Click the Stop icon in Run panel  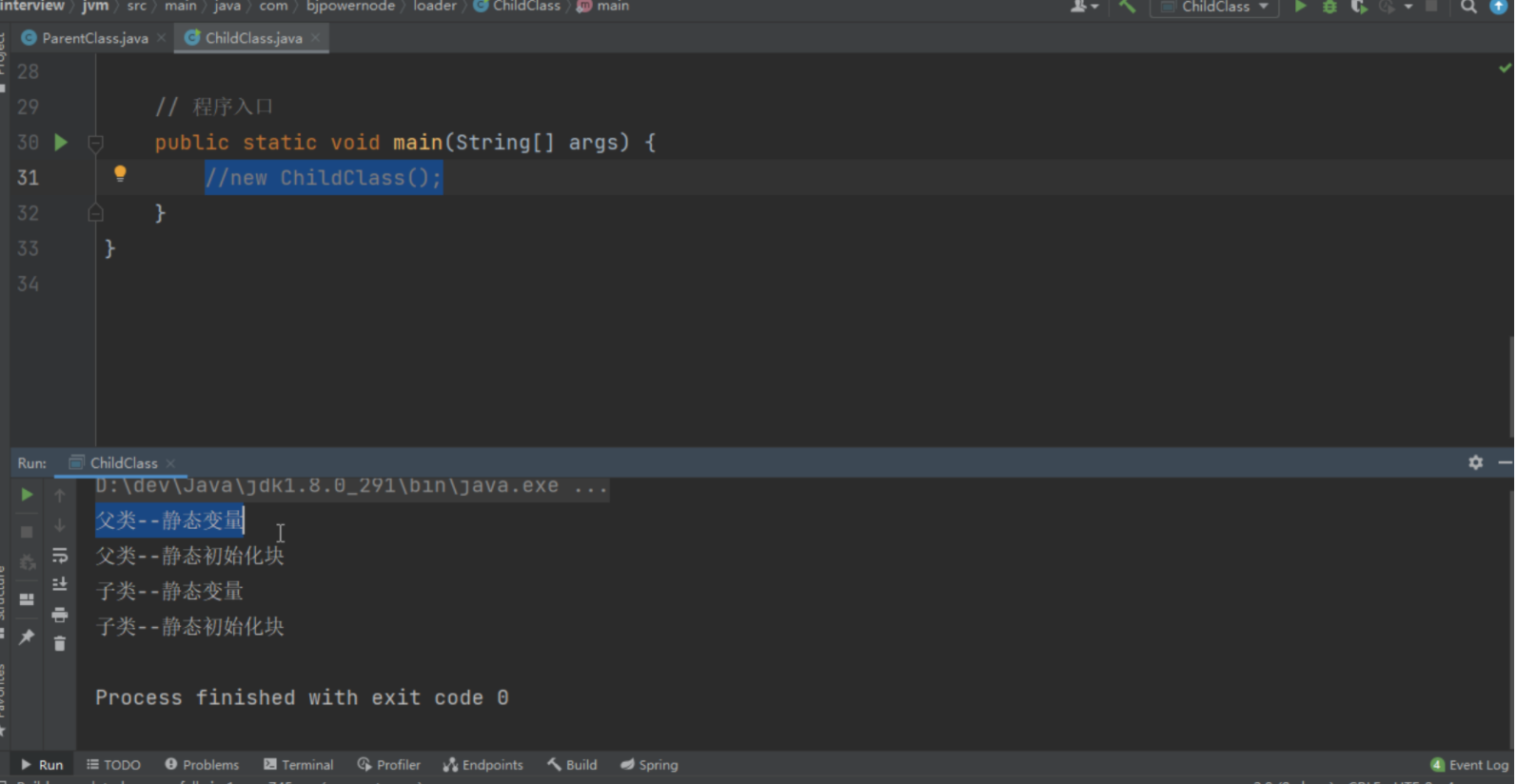27,532
